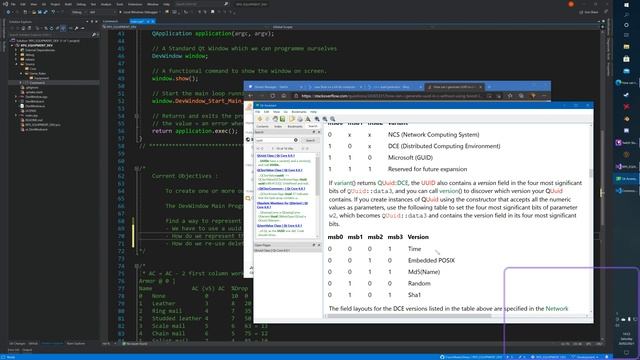Click Solution Explorer search magnifier icon
Screen dimensions: 640x360
93,35
